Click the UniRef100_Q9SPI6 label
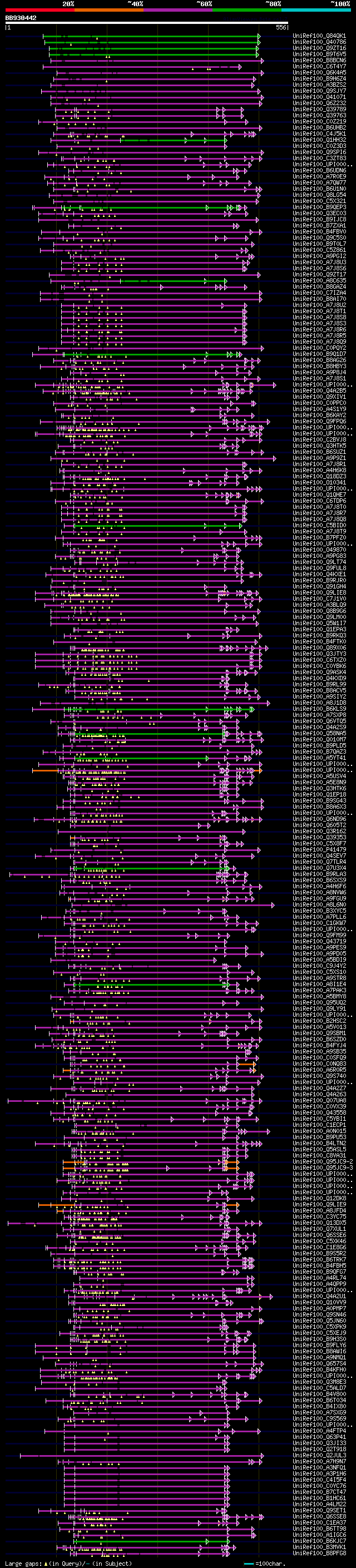Image resolution: width=356 pixels, height=1568 pixels. (319, 152)
